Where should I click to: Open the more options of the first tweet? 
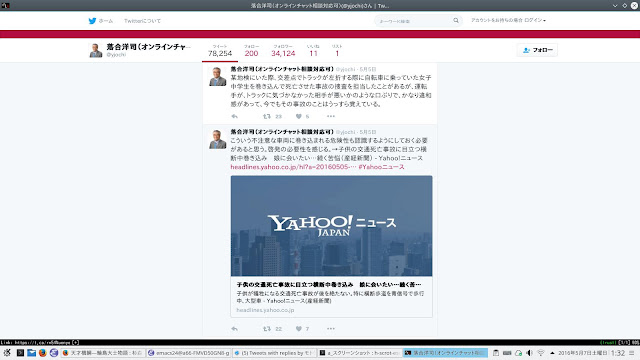tap(331, 116)
